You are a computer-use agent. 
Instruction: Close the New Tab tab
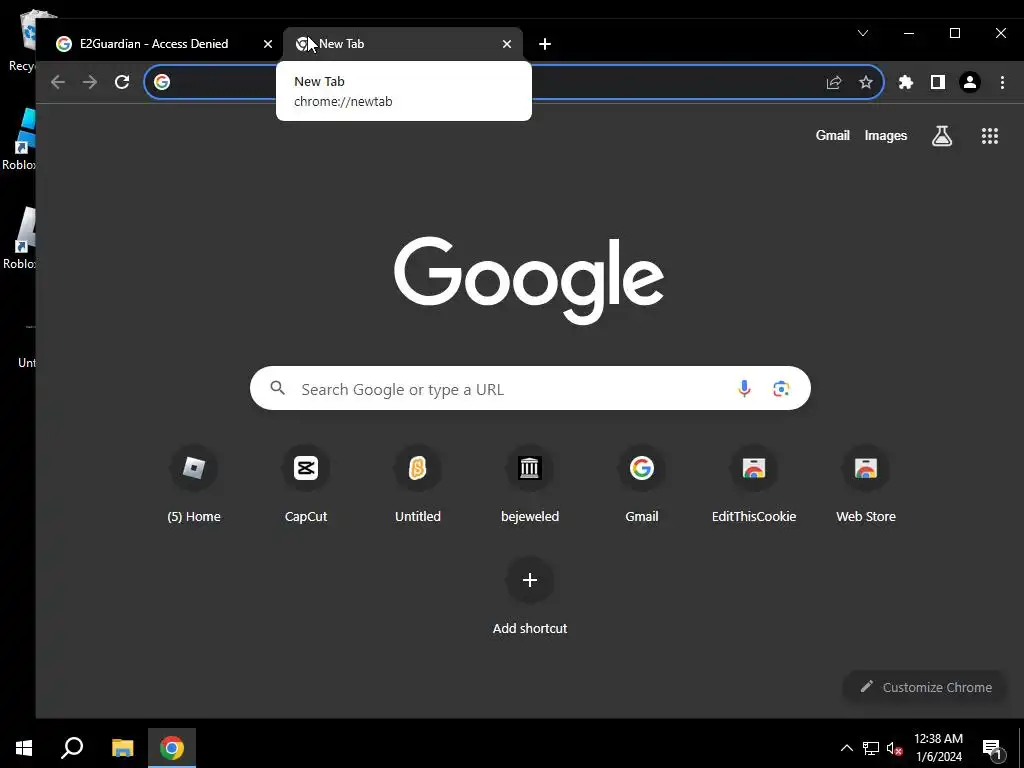[507, 44]
